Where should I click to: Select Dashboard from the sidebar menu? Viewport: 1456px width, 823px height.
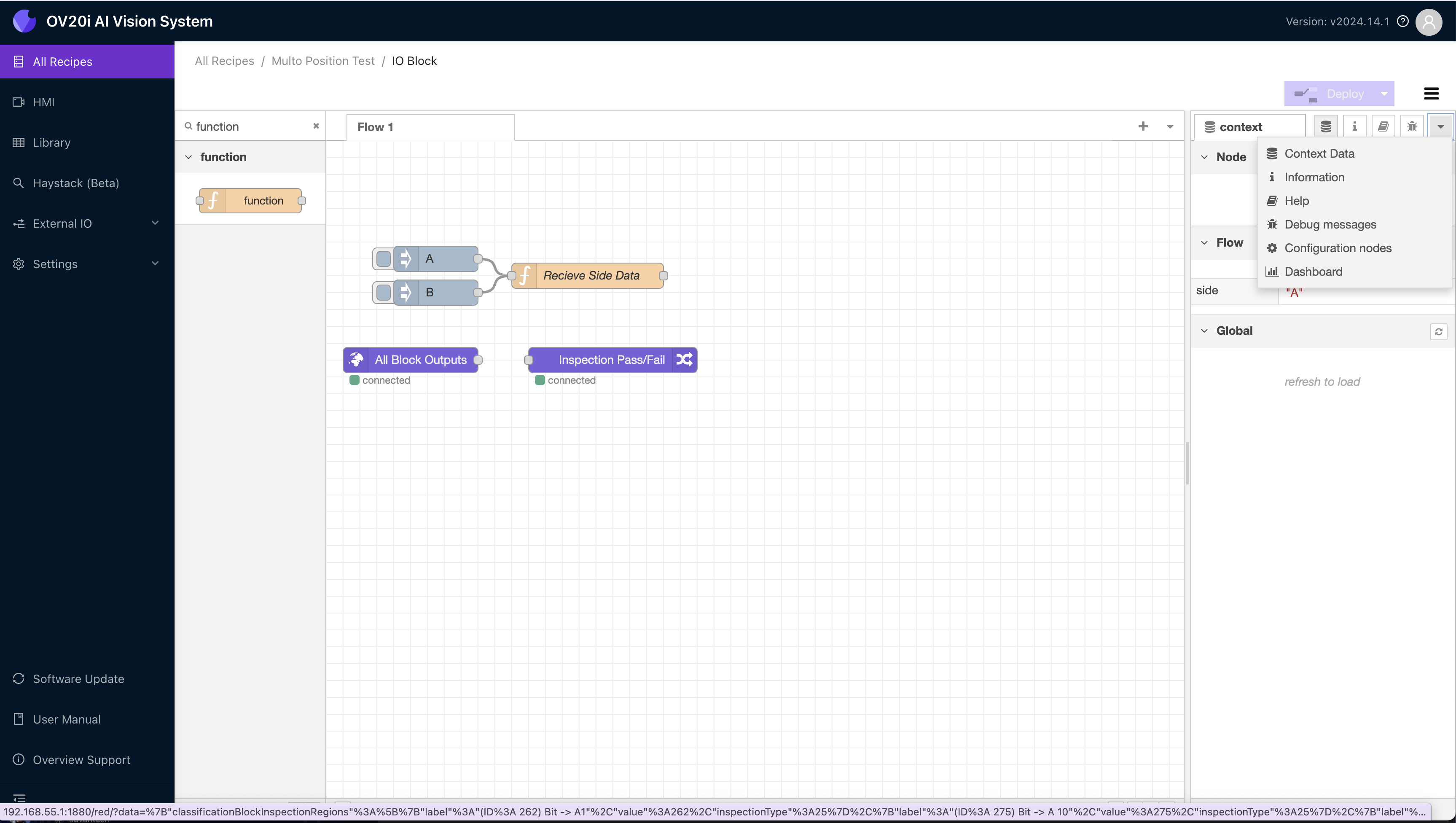click(1312, 272)
